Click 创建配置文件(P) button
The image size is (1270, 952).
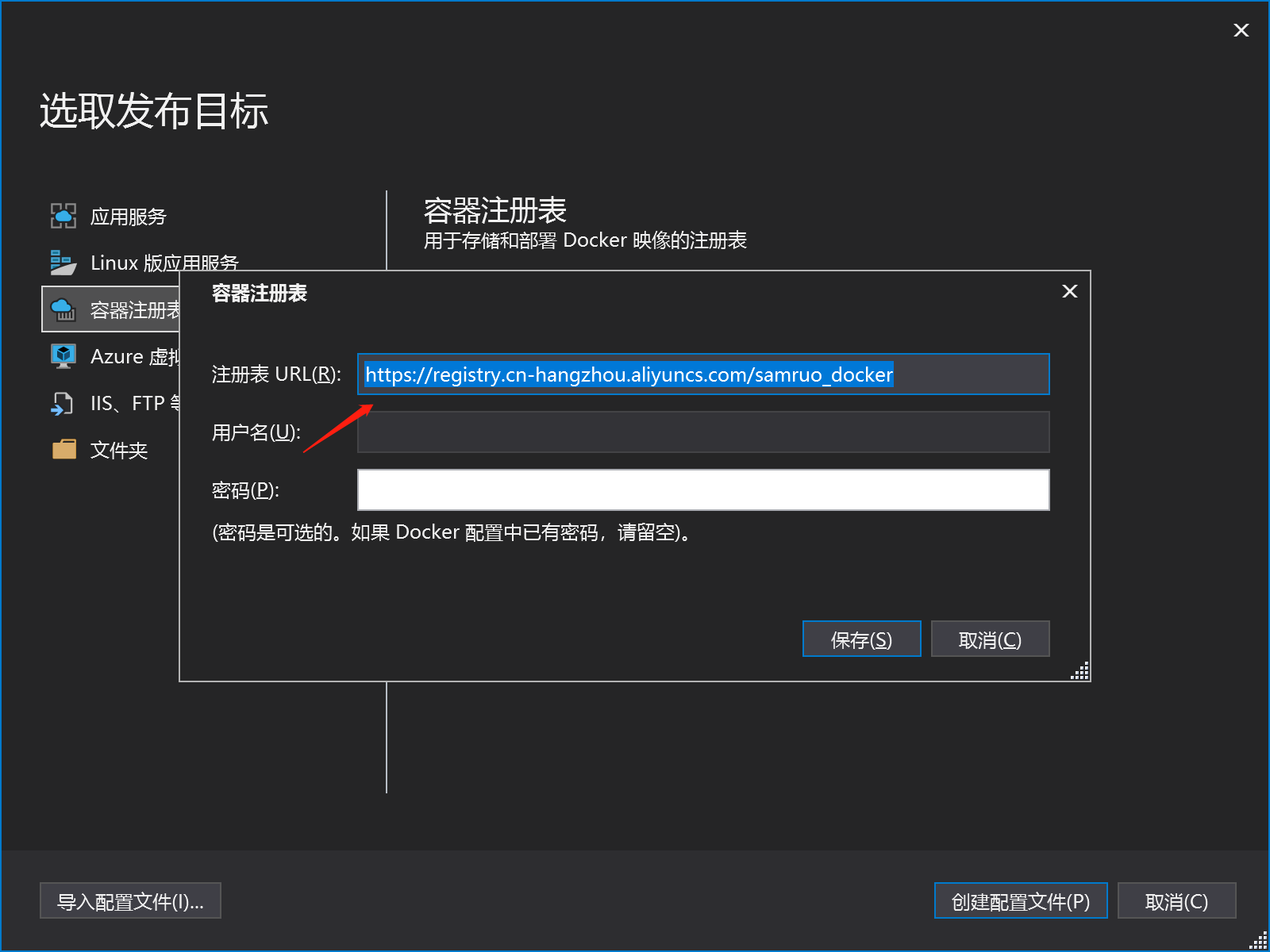[x=1021, y=900]
